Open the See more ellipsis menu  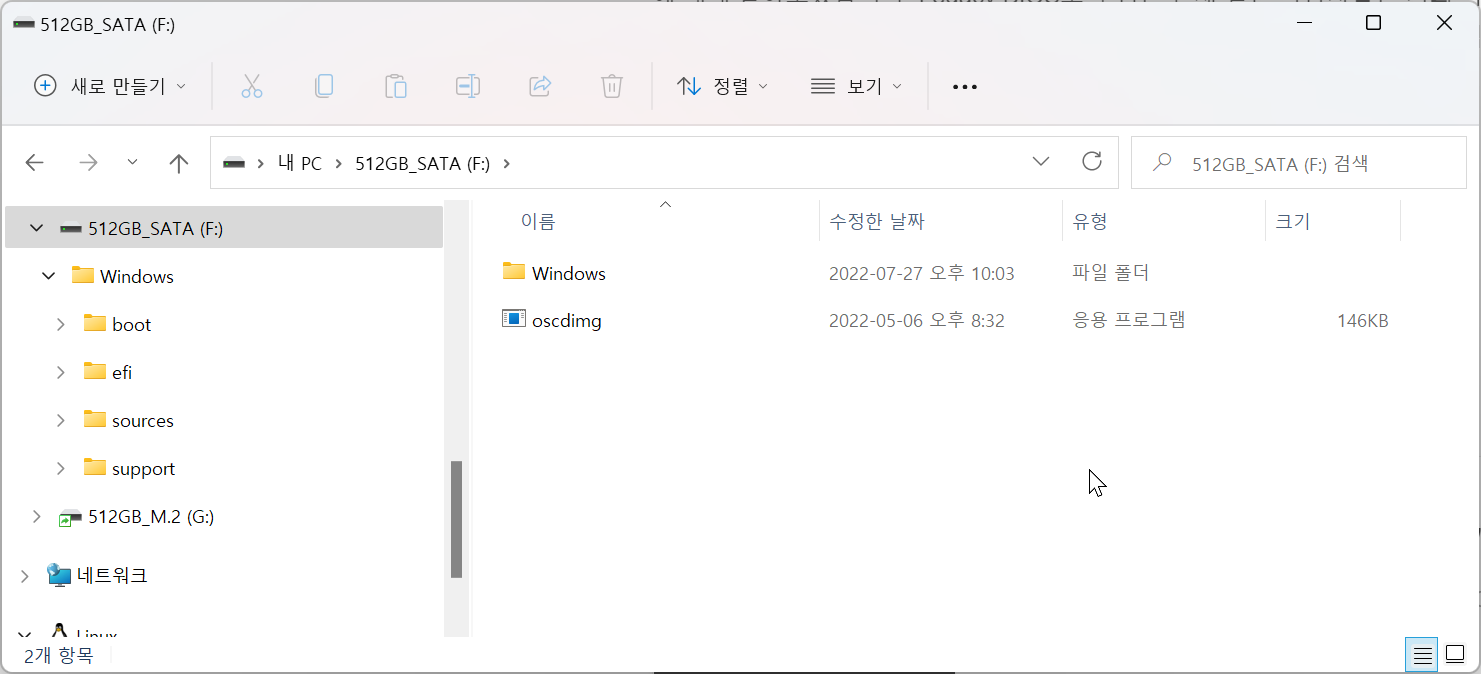click(964, 87)
